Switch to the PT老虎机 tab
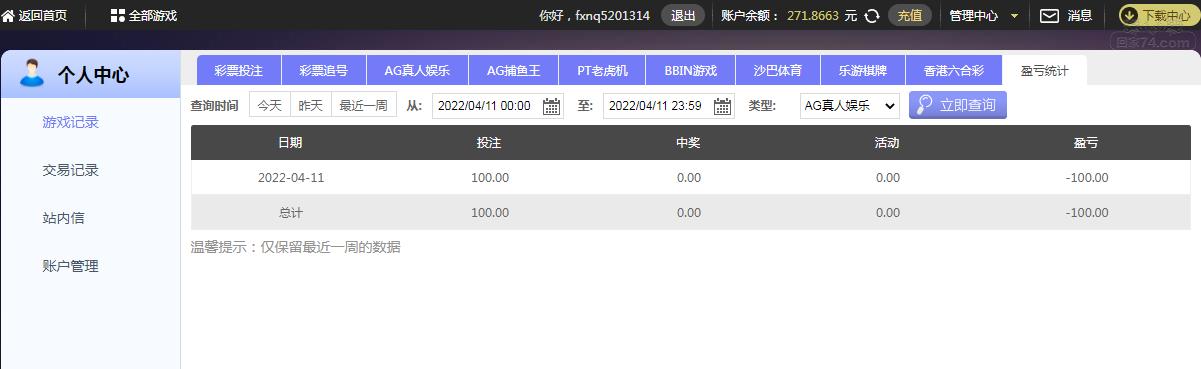The image size is (1201, 369). click(x=603, y=70)
